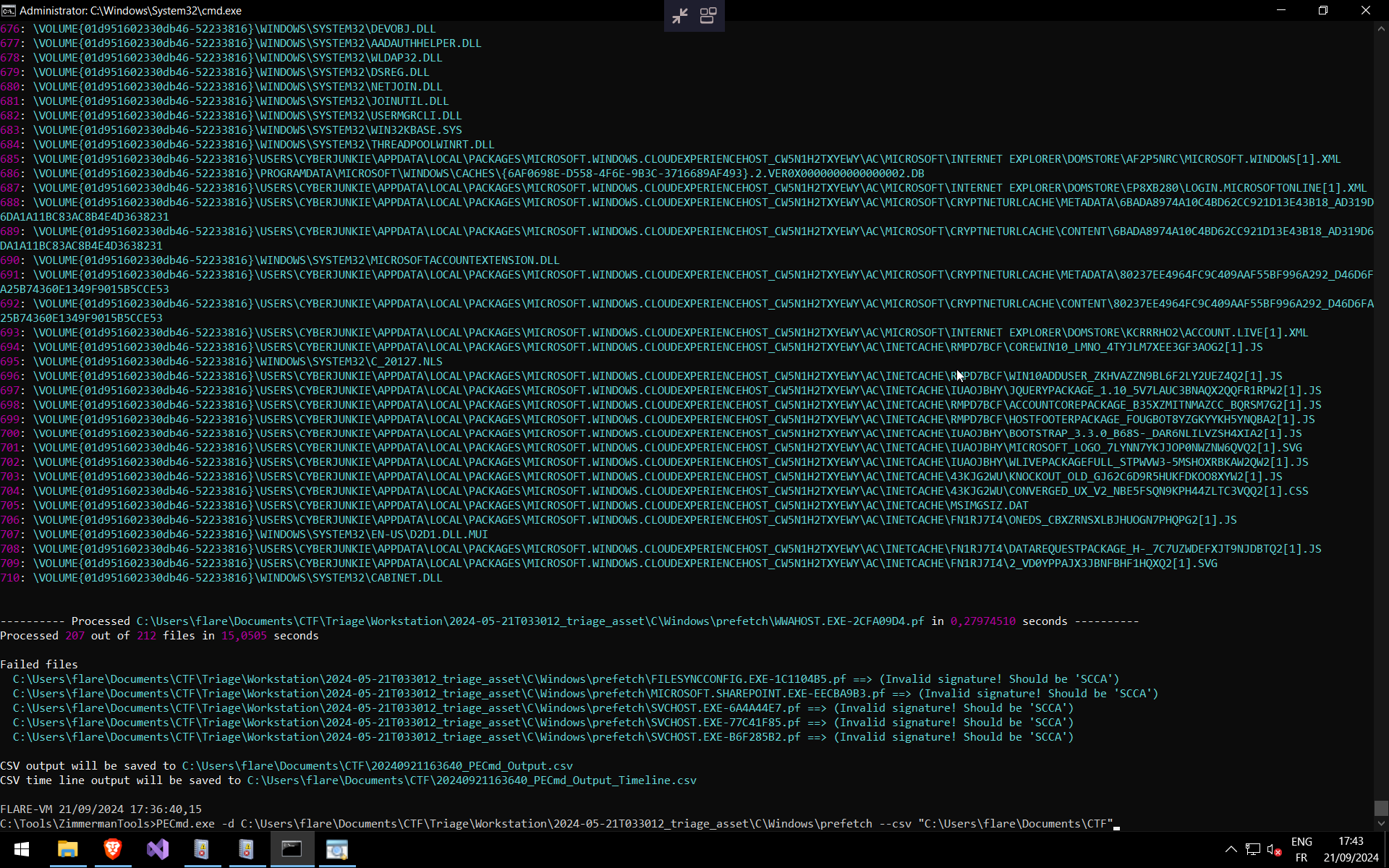Click failed MICROSOFT.SHAREPOINT.EXE-EECBA9B3.pf entry
1389x868 pixels.
[585, 694]
